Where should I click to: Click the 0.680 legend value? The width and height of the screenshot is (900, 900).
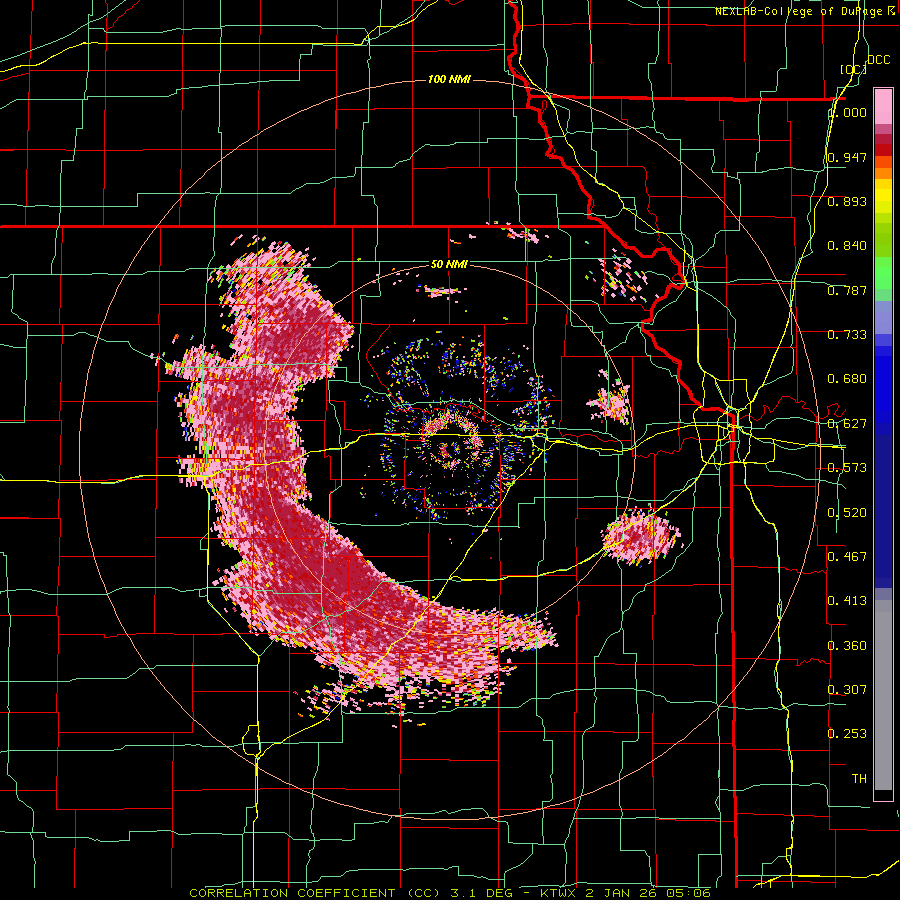[847, 379]
